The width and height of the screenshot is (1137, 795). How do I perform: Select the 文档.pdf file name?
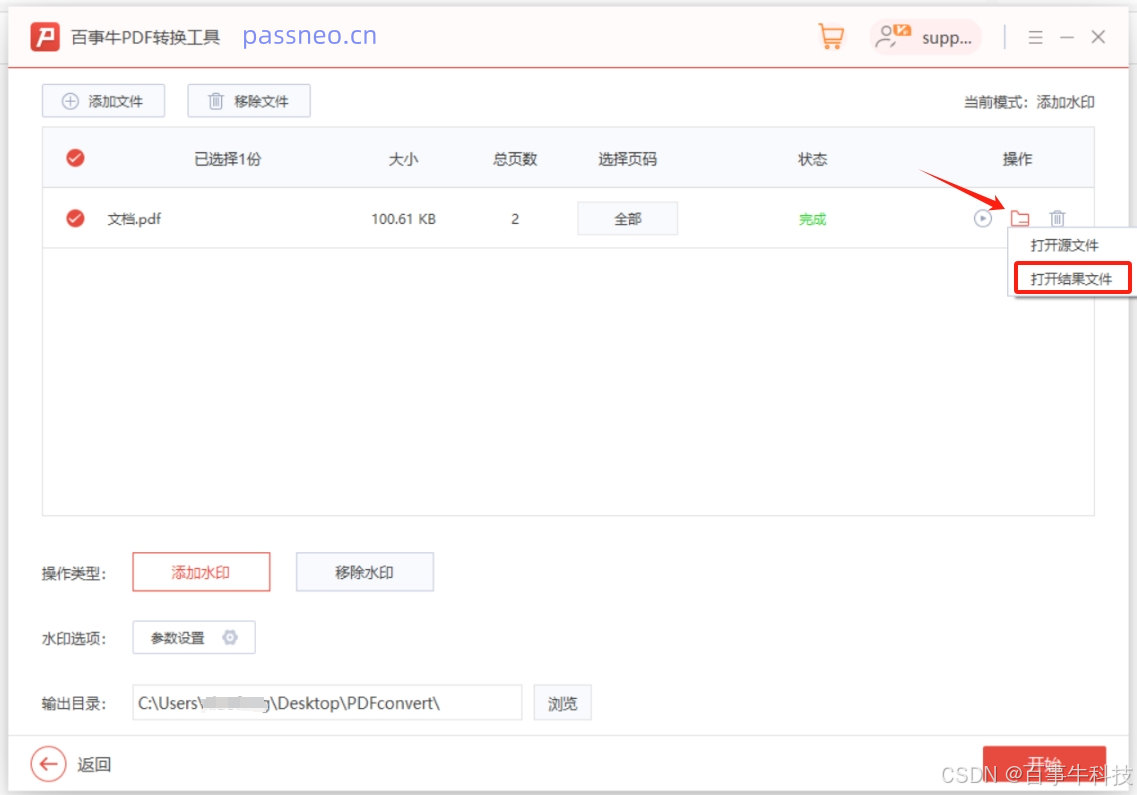(134, 219)
